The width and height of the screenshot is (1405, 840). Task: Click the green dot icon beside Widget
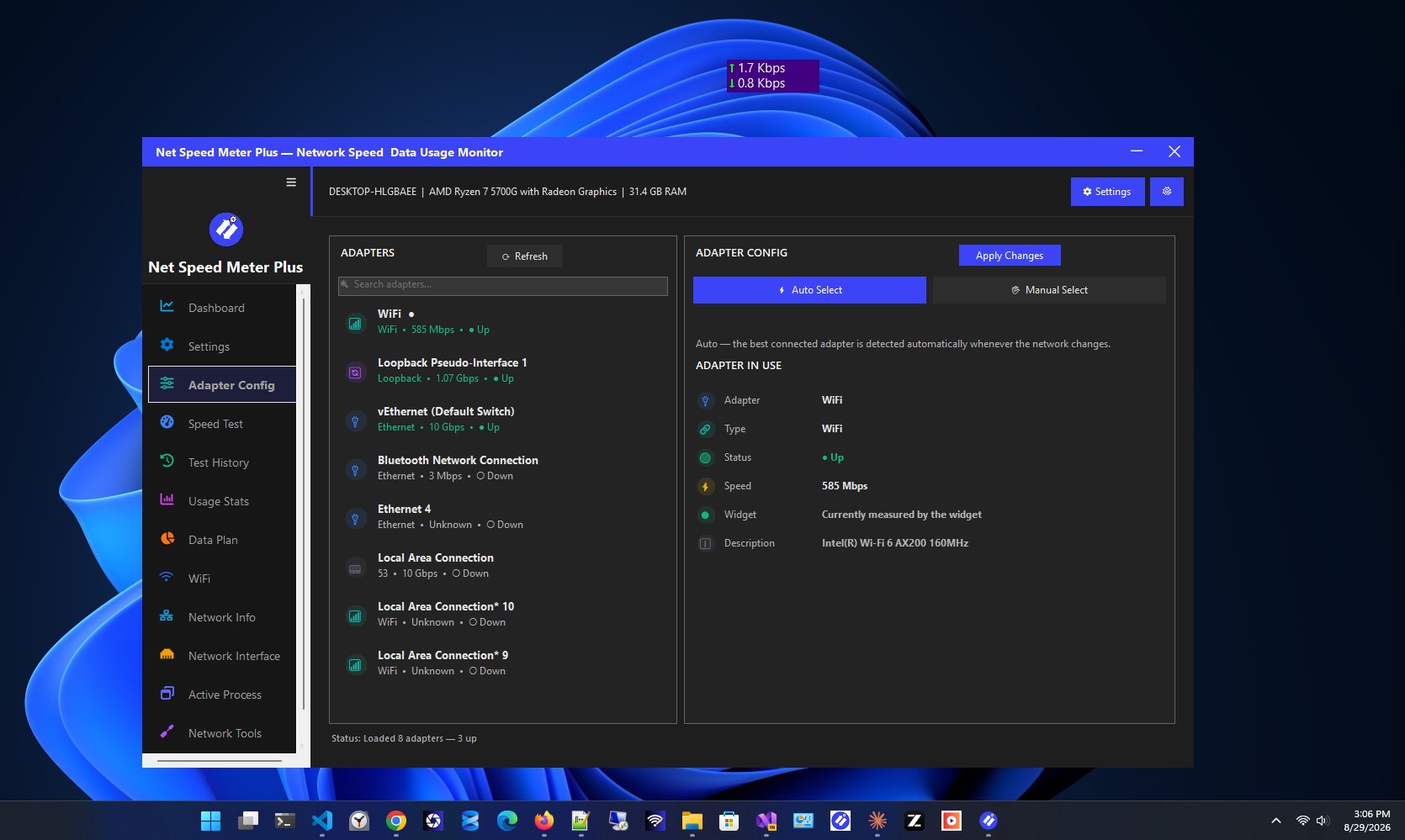click(705, 515)
